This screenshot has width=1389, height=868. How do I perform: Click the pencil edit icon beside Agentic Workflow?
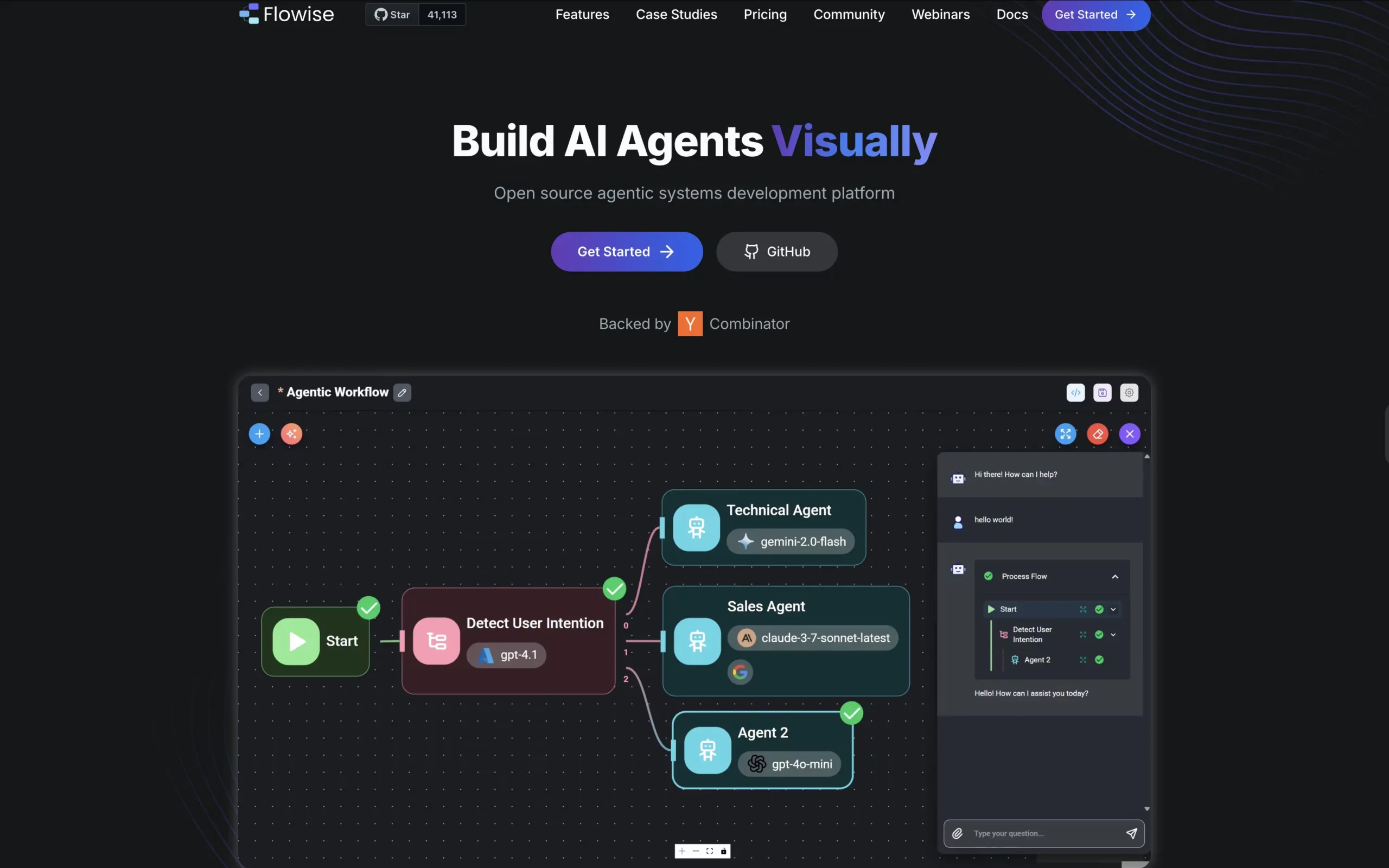(403, 393)
